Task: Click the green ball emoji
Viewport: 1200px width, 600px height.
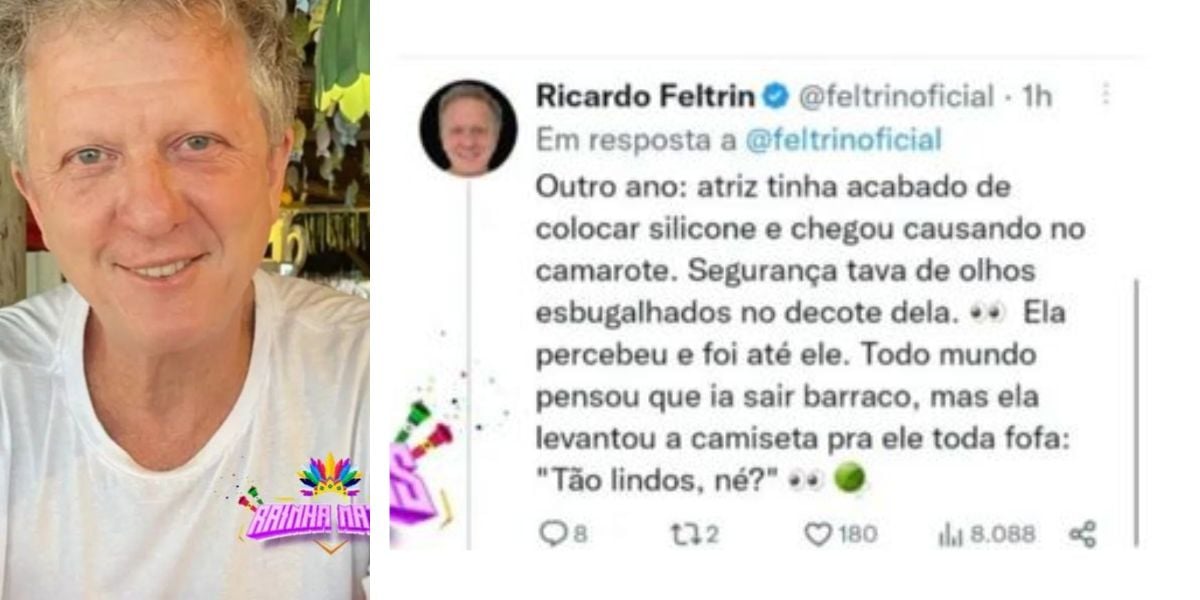Action: click(849, 480)
